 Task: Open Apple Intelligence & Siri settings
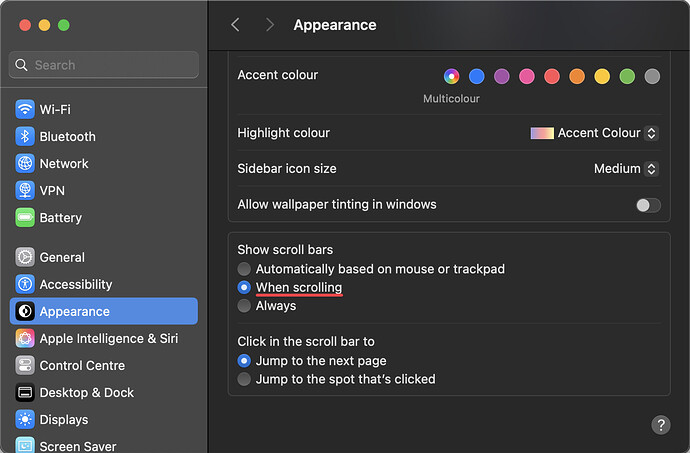coord(108,338)
